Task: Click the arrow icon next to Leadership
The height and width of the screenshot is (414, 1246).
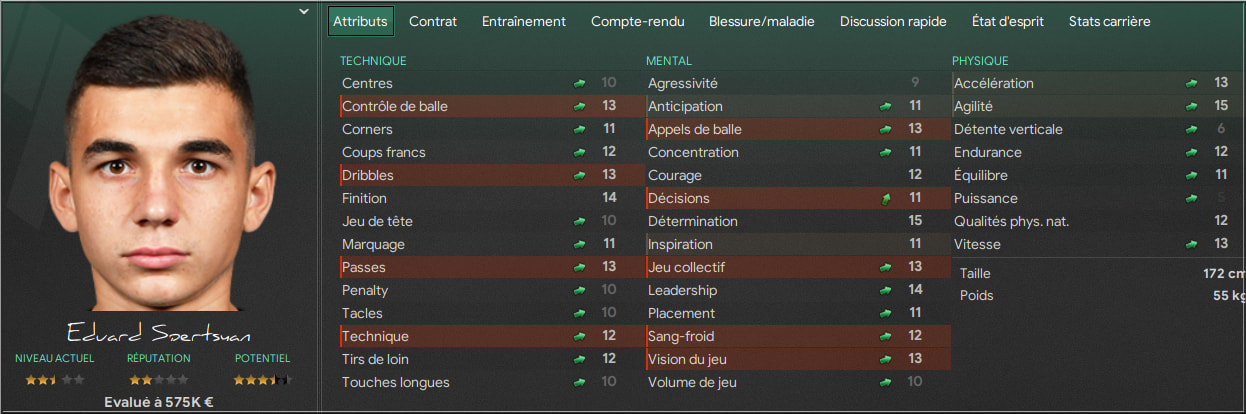Action: 885,291
